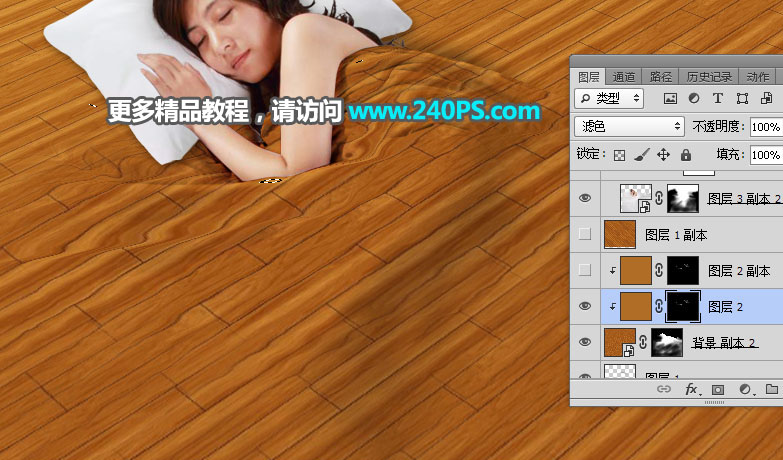Create a new group folder icon
The width and height of the screenshot is (783, 460).
click(772, 389)
